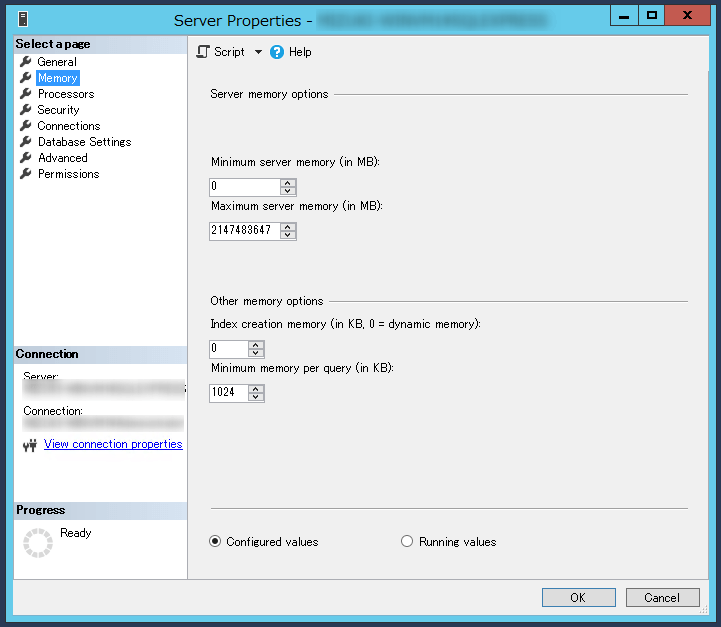721x627 pixels.
Task: Click the Script toolbar button
Action: 221,52
